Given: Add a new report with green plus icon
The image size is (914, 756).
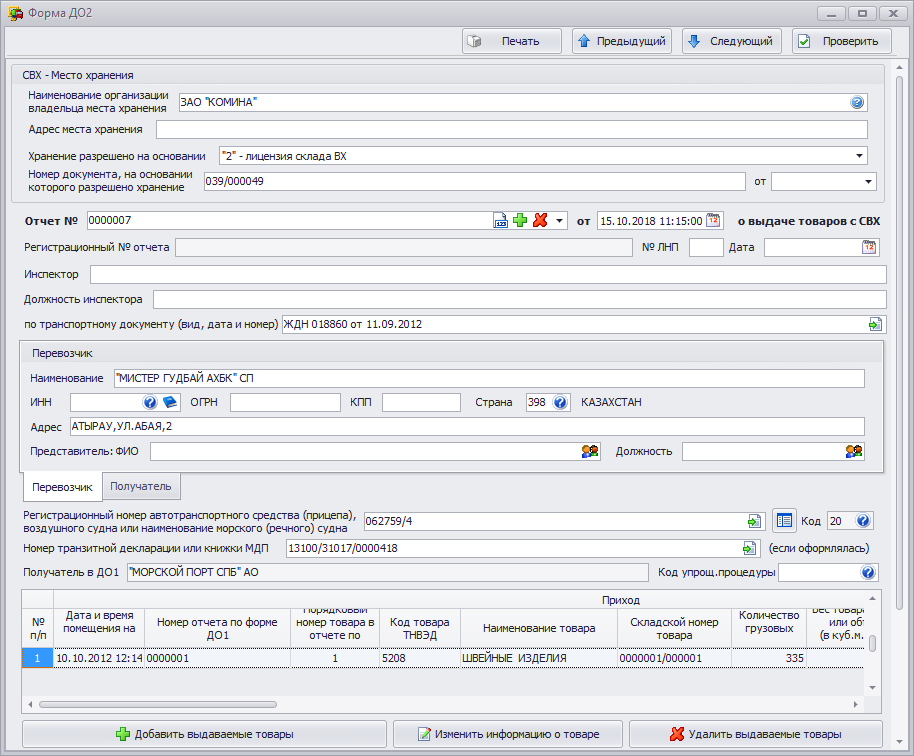Looking at the screenshot, I should tap(520, 220).
